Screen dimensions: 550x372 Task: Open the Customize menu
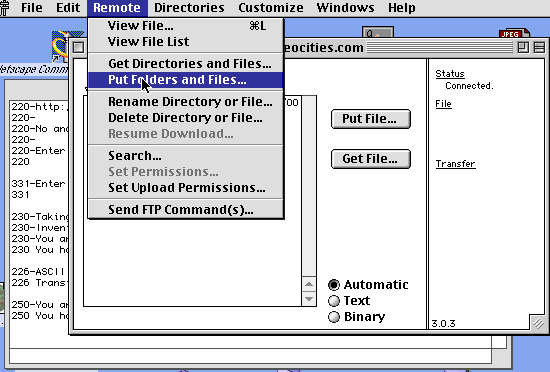[271, 8]
